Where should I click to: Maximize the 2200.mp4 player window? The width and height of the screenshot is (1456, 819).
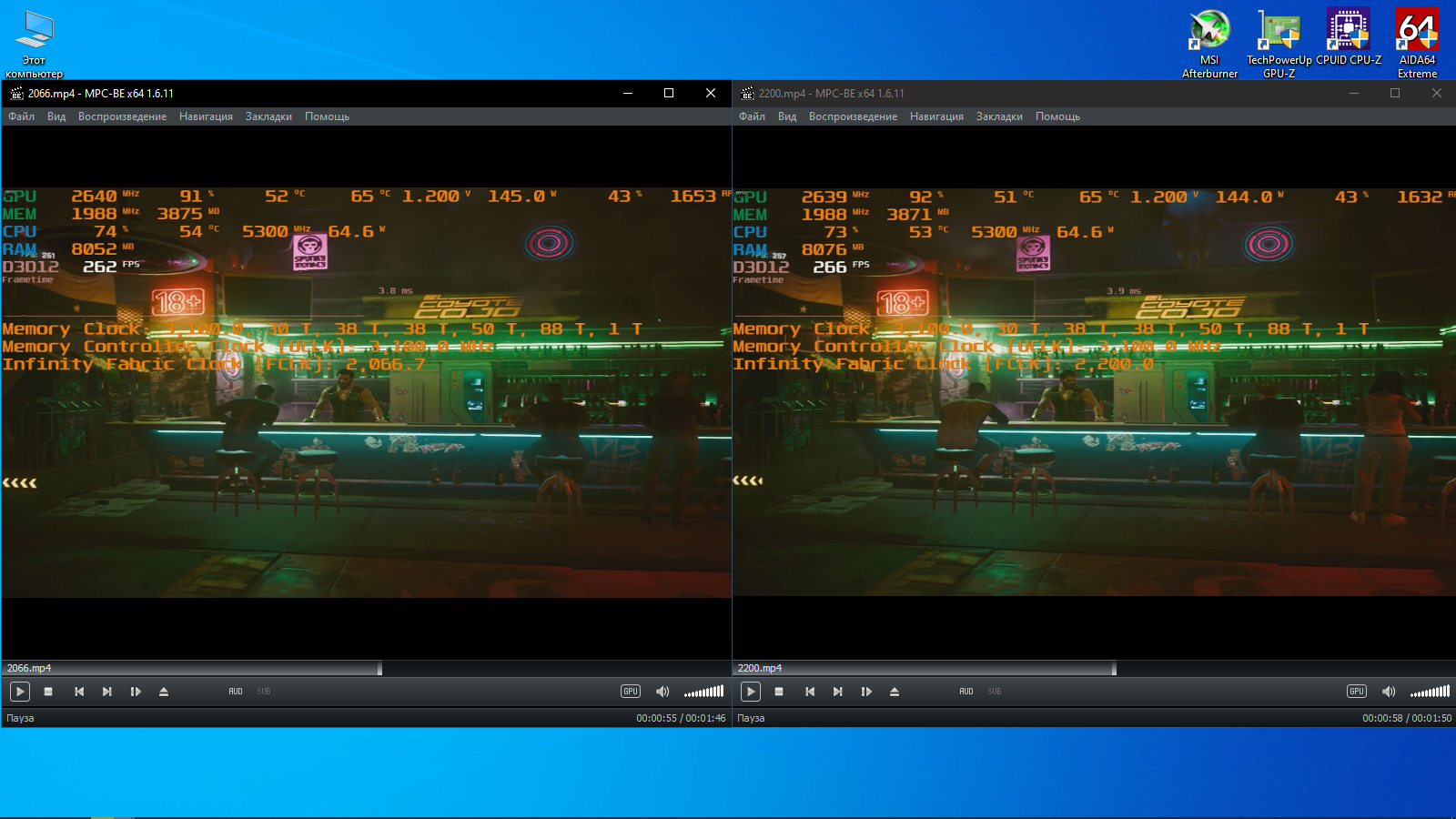pyautogui.click(x=1395, y=93)
